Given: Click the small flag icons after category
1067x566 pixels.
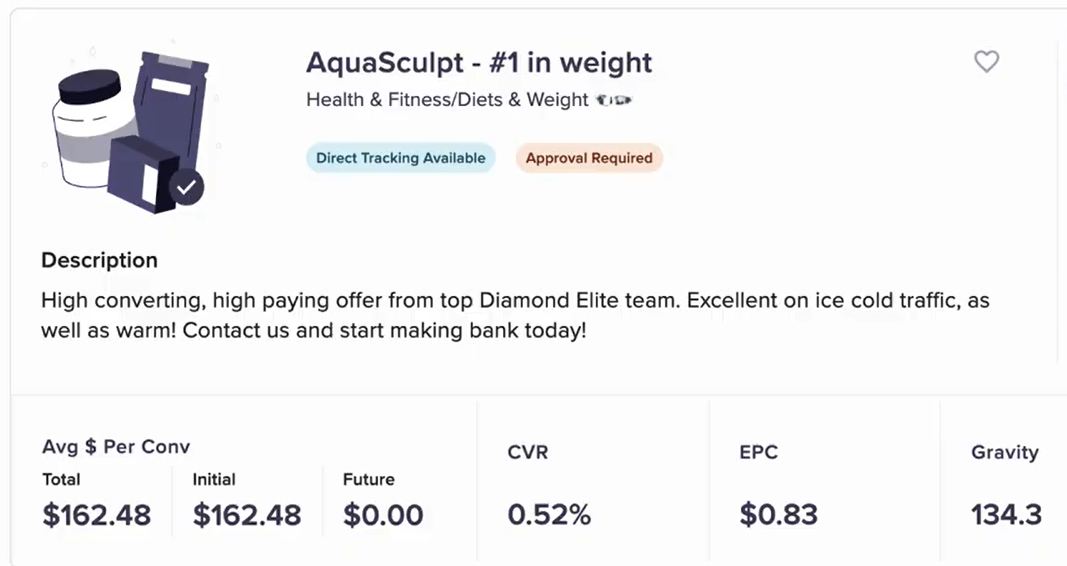Looking at the screenshot, I should coord(615,100).
